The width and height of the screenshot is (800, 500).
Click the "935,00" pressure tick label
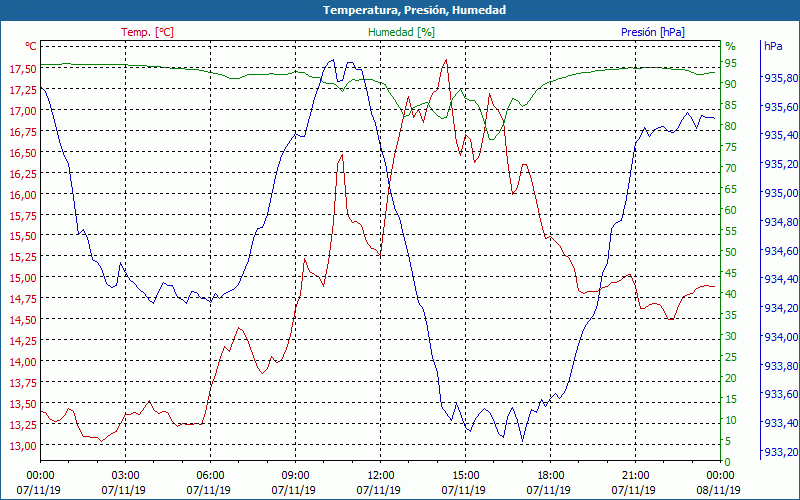click(x=781, y=193)
